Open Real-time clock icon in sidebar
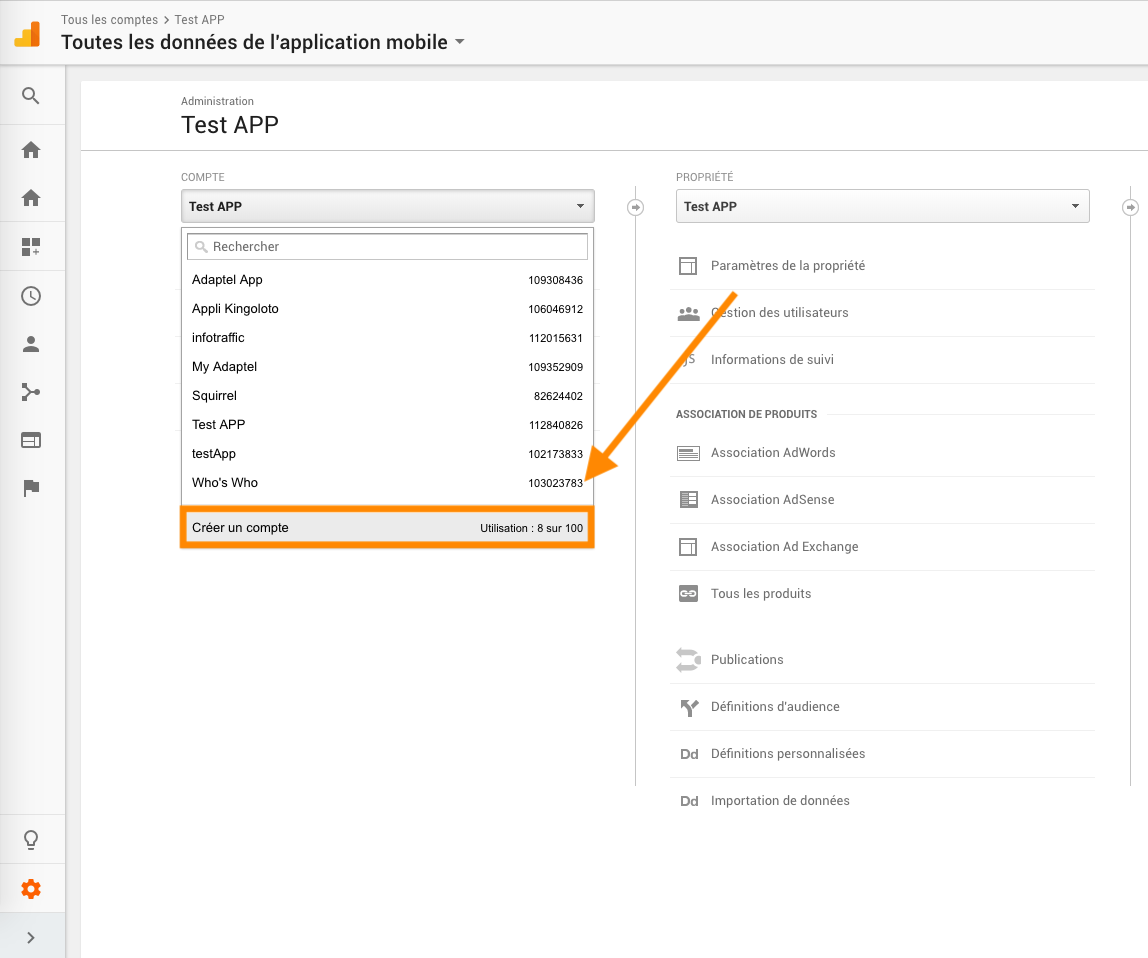The height and width of the screenshot is (958, 1148). coord(31,296)
